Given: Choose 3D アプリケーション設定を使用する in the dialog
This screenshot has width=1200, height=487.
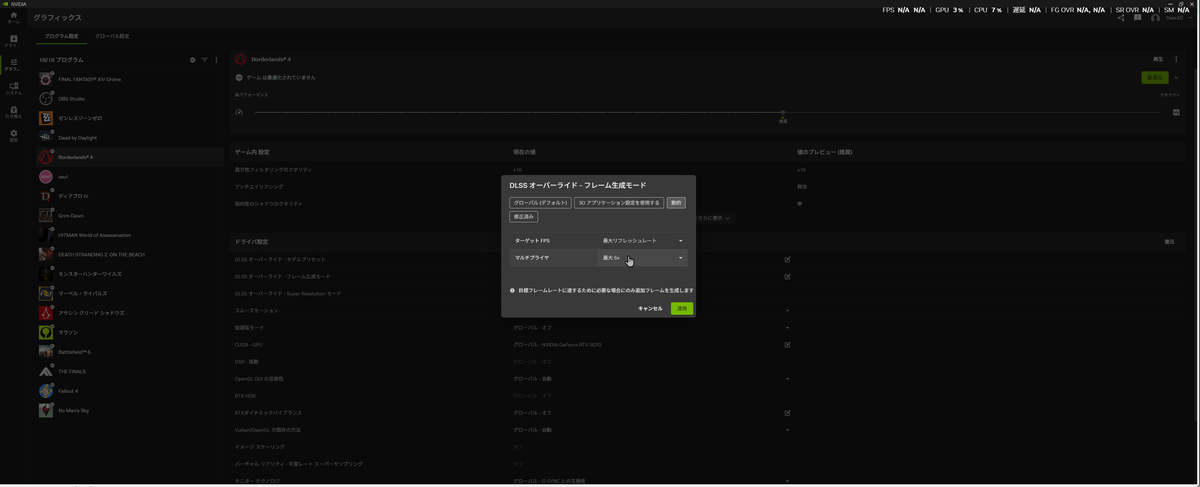Looking at the screenshot, I should (x=619, y=202).
